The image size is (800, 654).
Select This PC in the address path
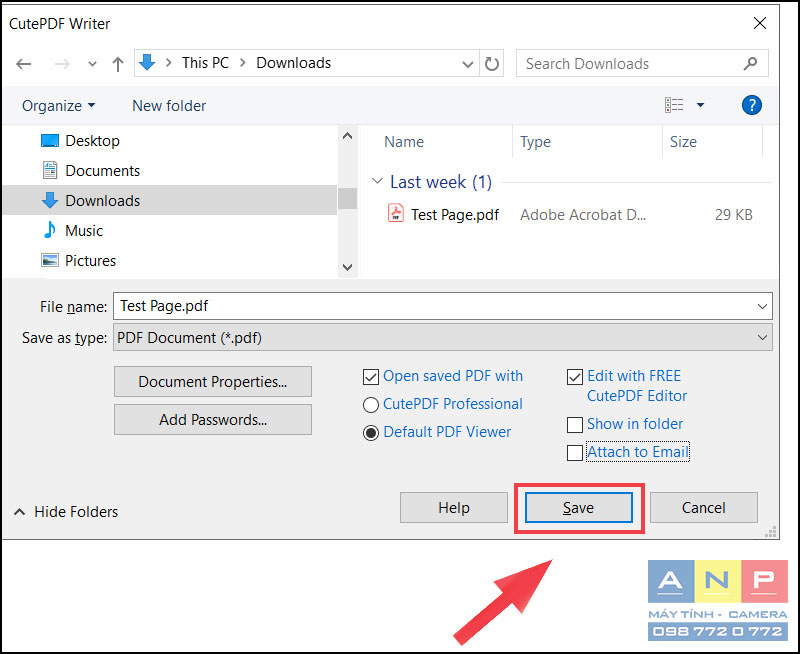point(205,63)
